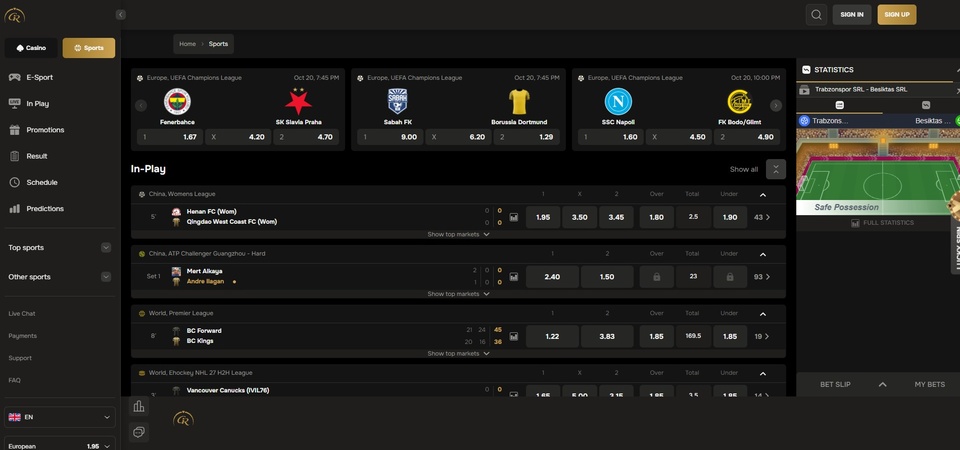Screen dimensions: 960x450
Task: Open Support link
Action: point(20,358)
